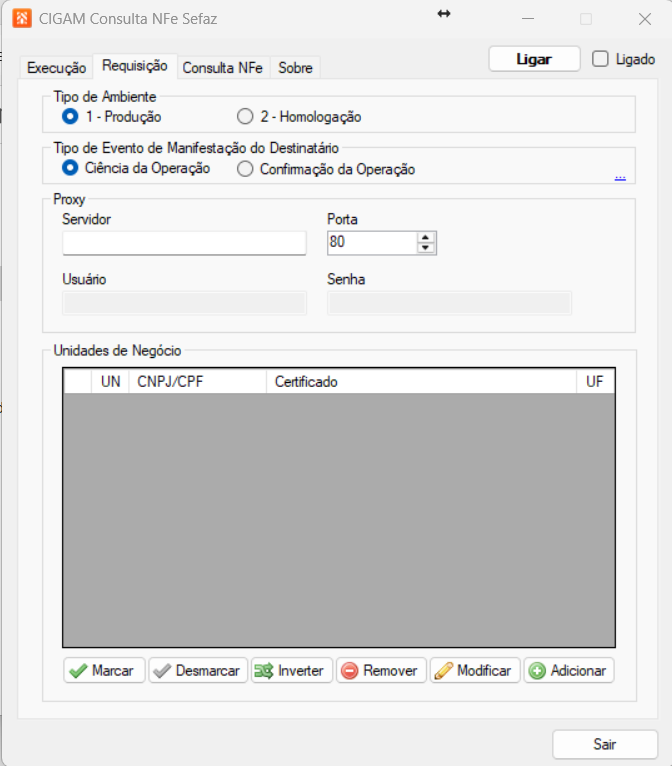Open the blue ellipsis link in event type group
The width and height of the screenshot is (672, 766).
pos(620,177)
